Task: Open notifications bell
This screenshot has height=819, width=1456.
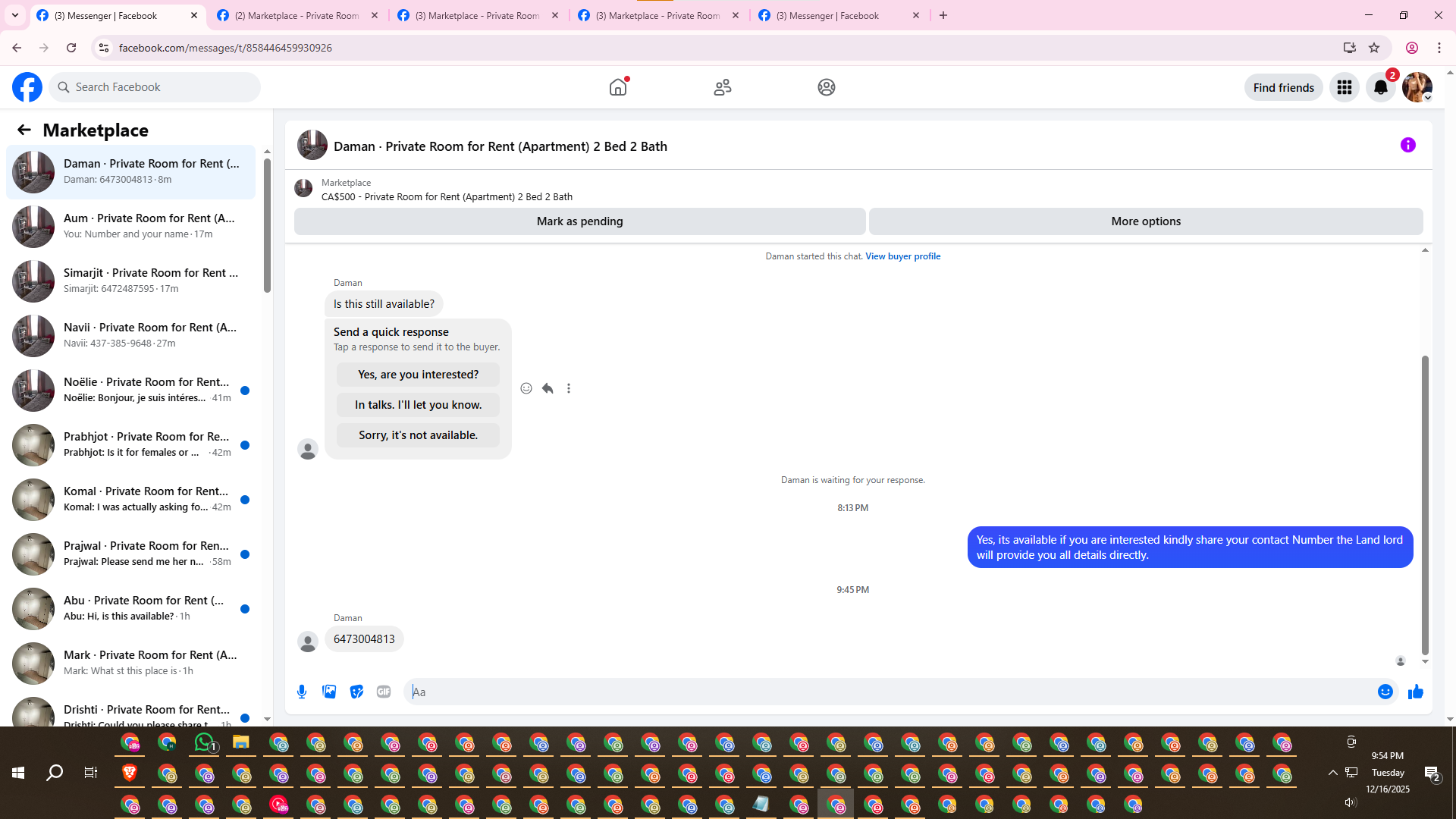Action: point(1381,87)
